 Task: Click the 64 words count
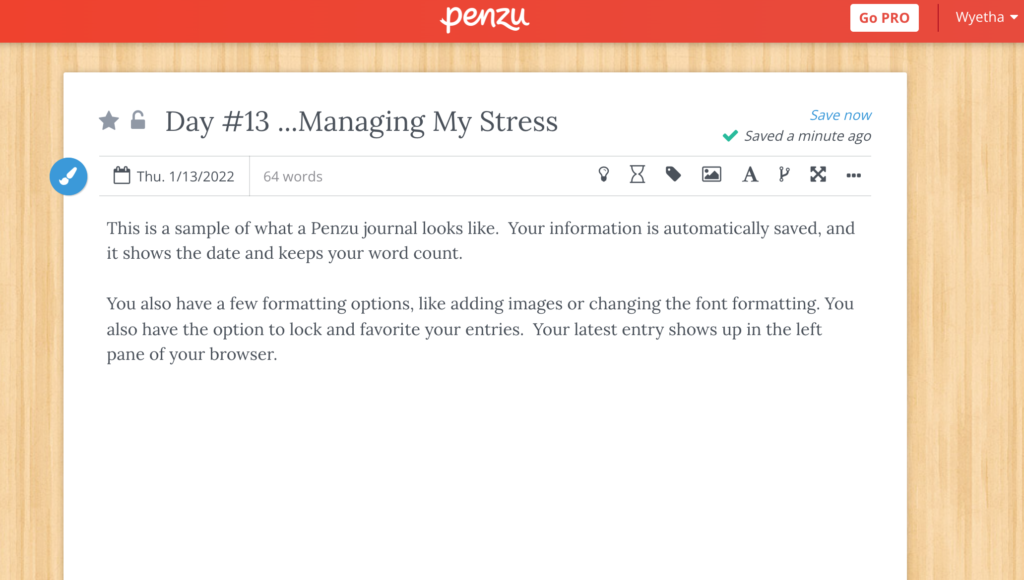tap(293, 176)
